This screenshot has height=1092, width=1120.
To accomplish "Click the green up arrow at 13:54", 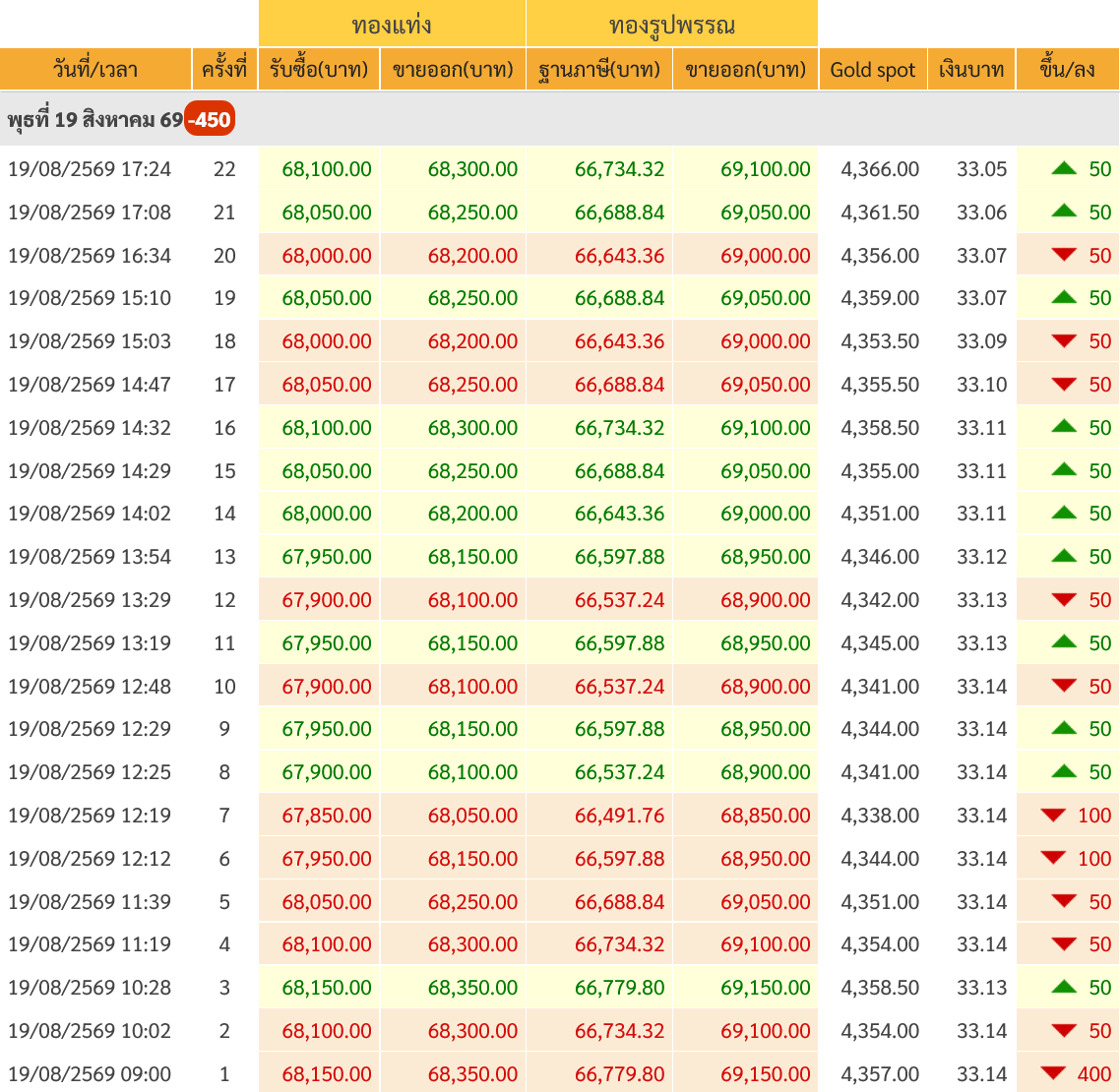I will pos(1064,556).
